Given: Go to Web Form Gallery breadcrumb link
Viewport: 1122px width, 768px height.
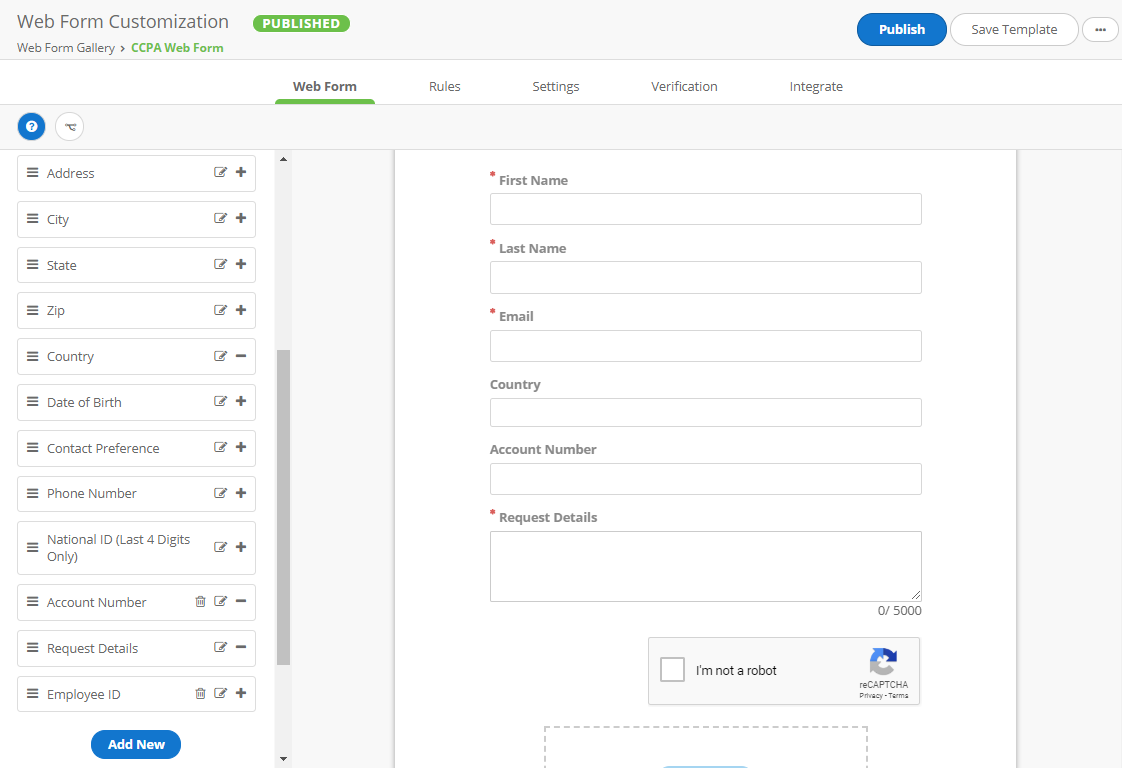Looking at the screenshot, I should 66,48.
